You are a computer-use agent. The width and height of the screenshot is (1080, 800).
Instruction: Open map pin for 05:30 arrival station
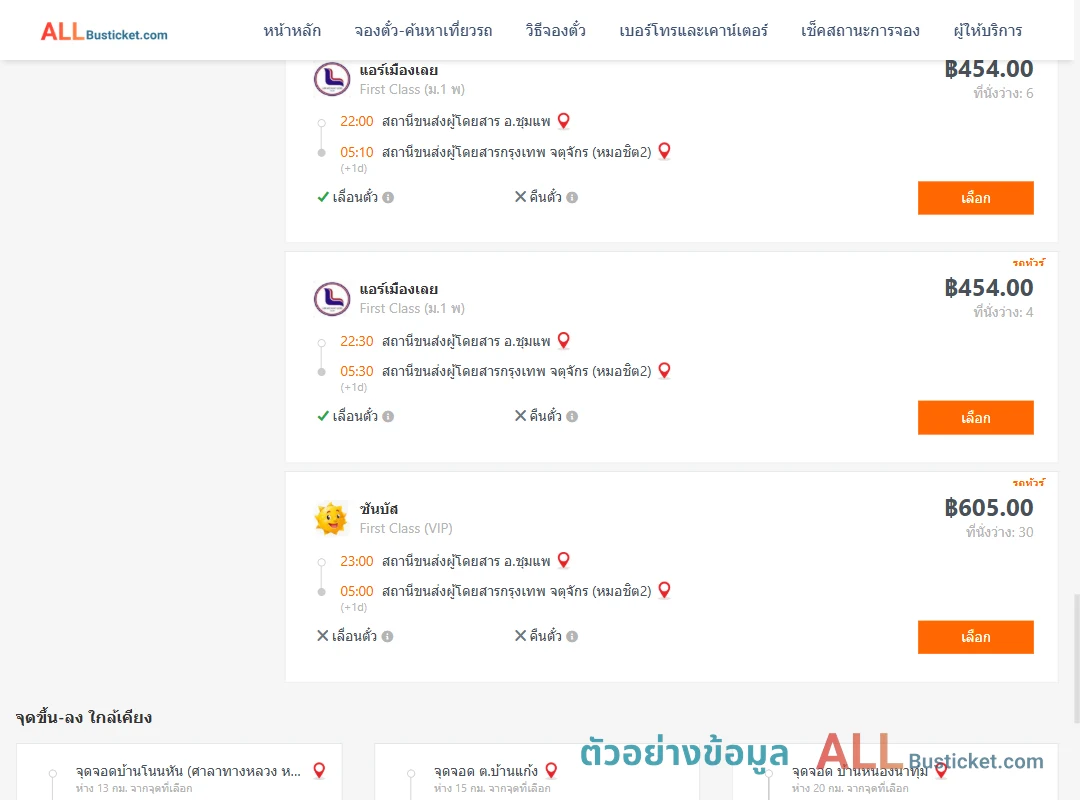click(x=664, y=370)
